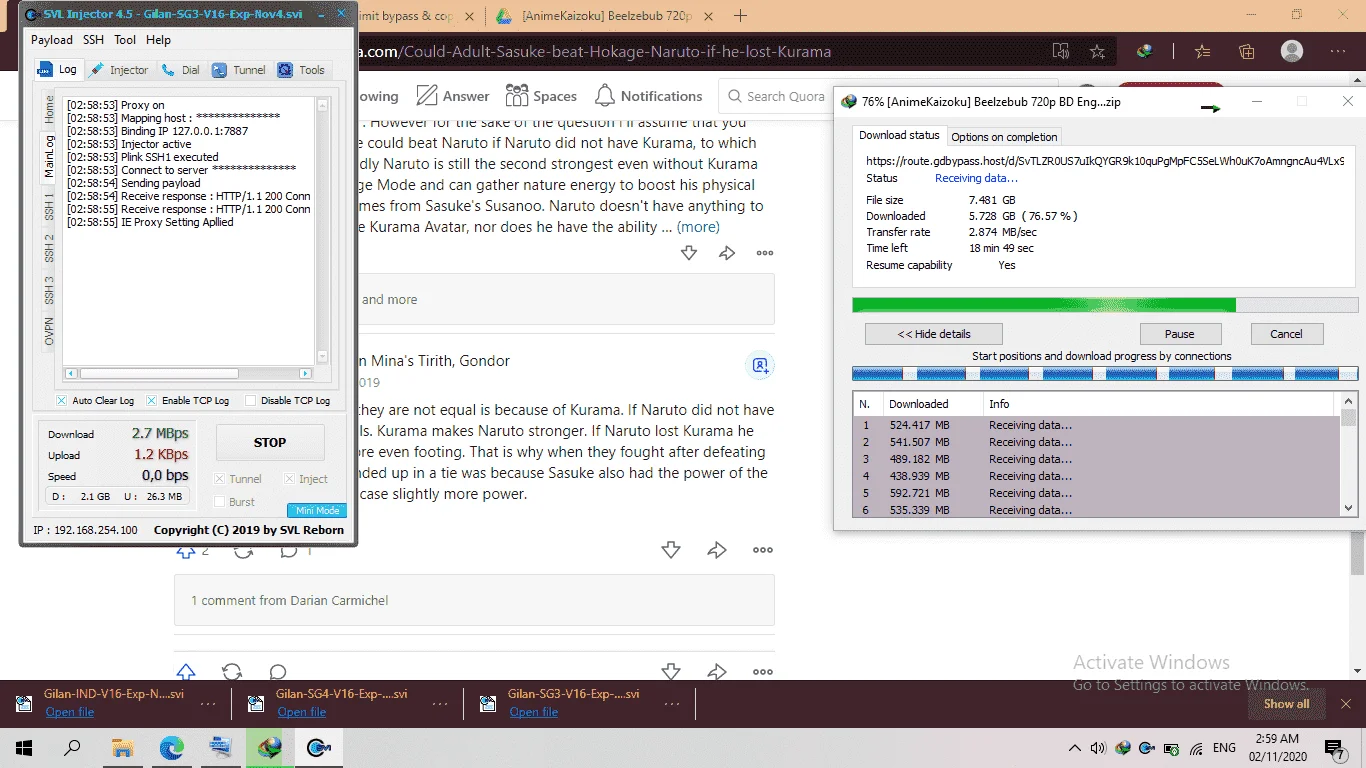This screenshot has height=768, width=1366.
Task: Open the SSH menu
Action: (93, 40)
